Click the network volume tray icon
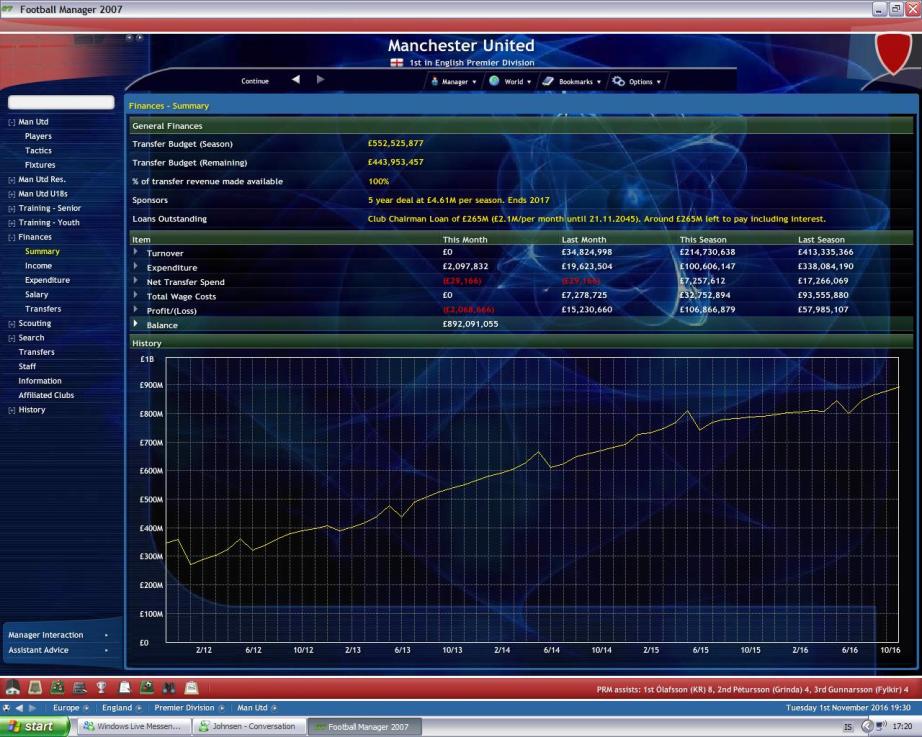 click(x=881, y=726)
